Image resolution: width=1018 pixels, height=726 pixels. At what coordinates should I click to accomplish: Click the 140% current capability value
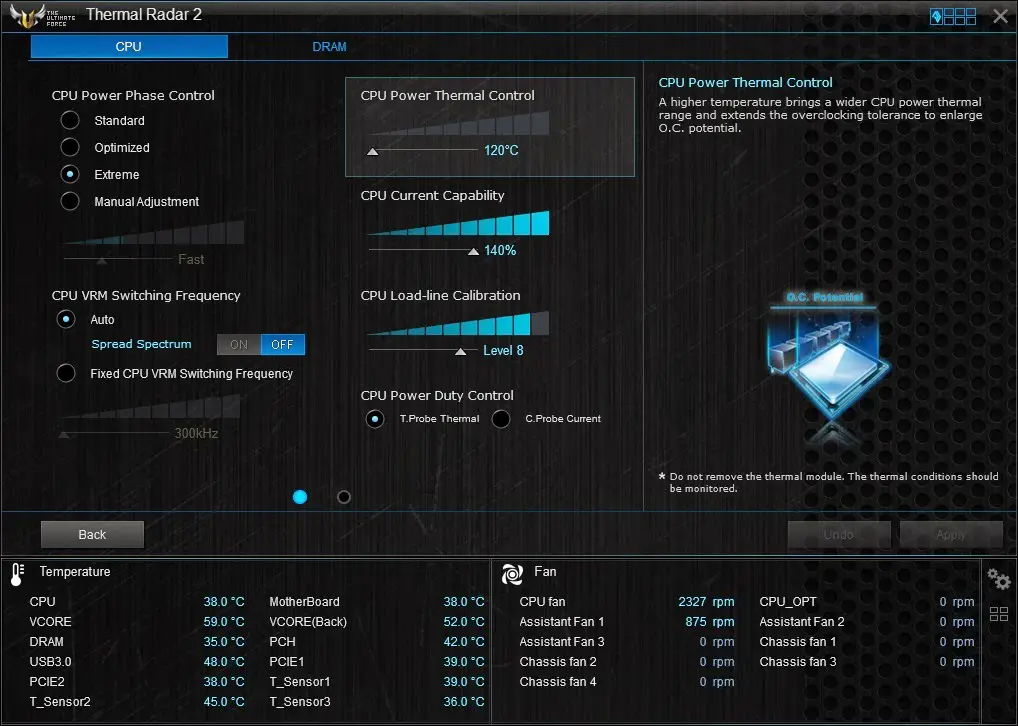coord(500,251)
